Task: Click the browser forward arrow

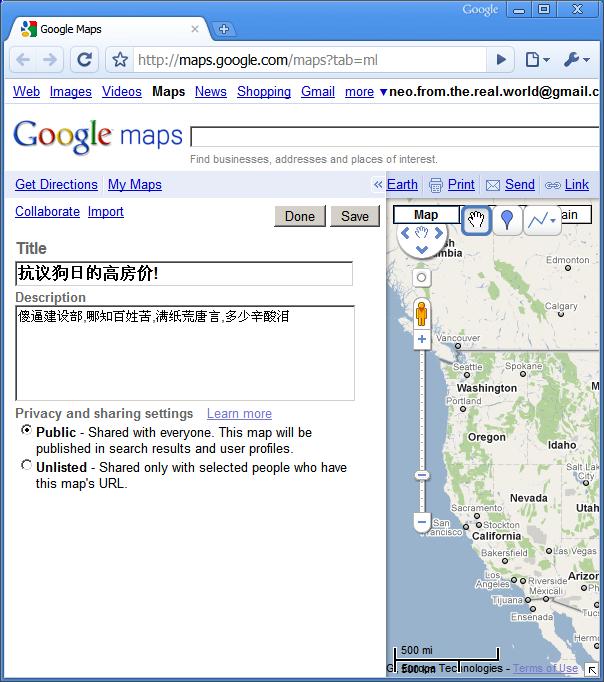Action: click(x=50, y=59)
